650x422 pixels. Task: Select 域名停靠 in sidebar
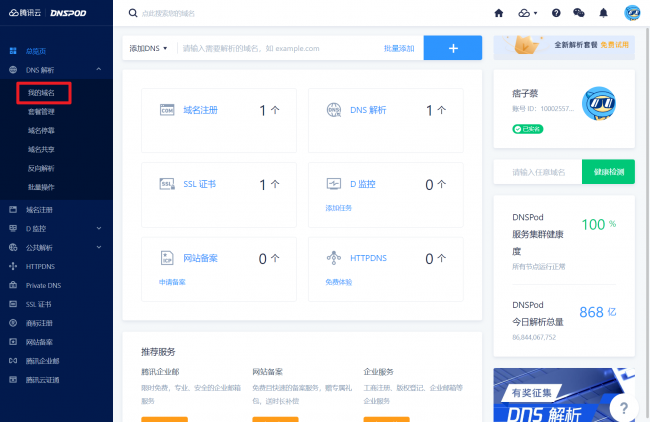(41, 131)
